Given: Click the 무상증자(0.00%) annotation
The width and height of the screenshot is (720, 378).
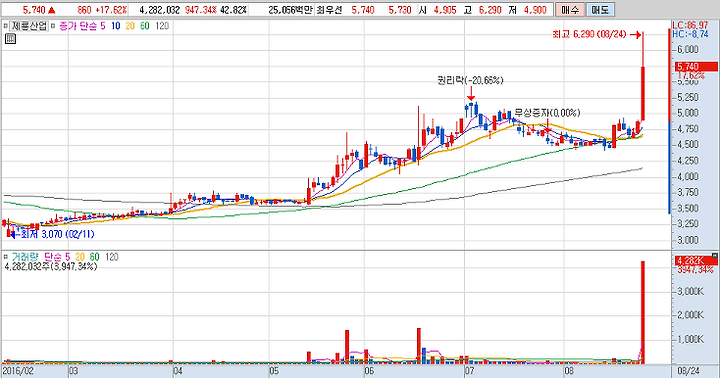Looking at the screenshot, I should point(547,113).
